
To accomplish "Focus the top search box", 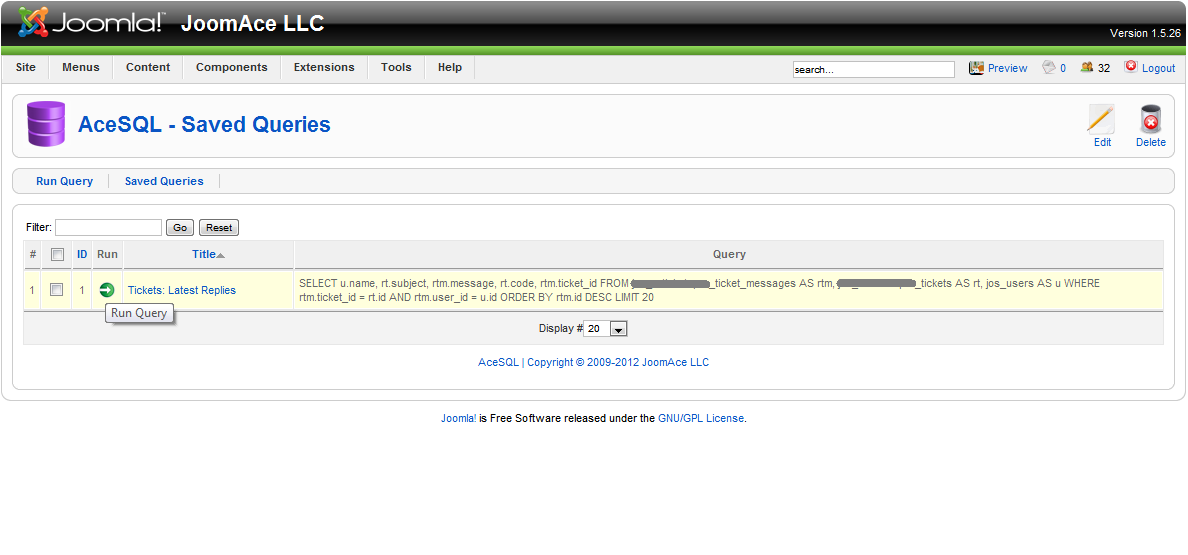I will click(874, 69).
